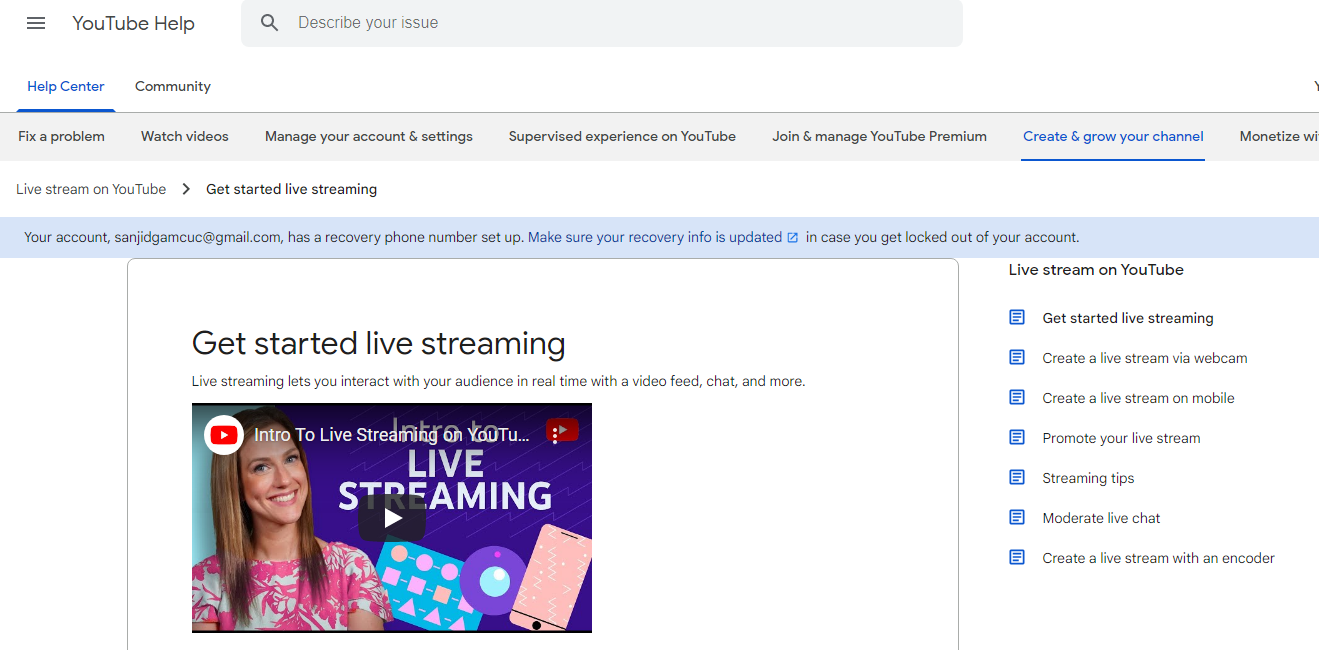Open the YouTube Help home title
This screenshot has width=1319, height=650.
click(x=134, y=23)
